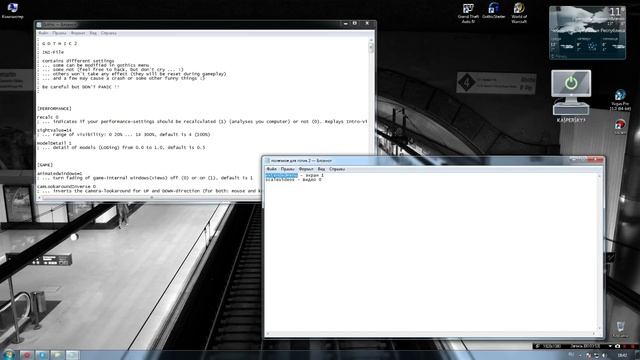Click the "sightValue=14" line in the INI file

click(54, 130)
